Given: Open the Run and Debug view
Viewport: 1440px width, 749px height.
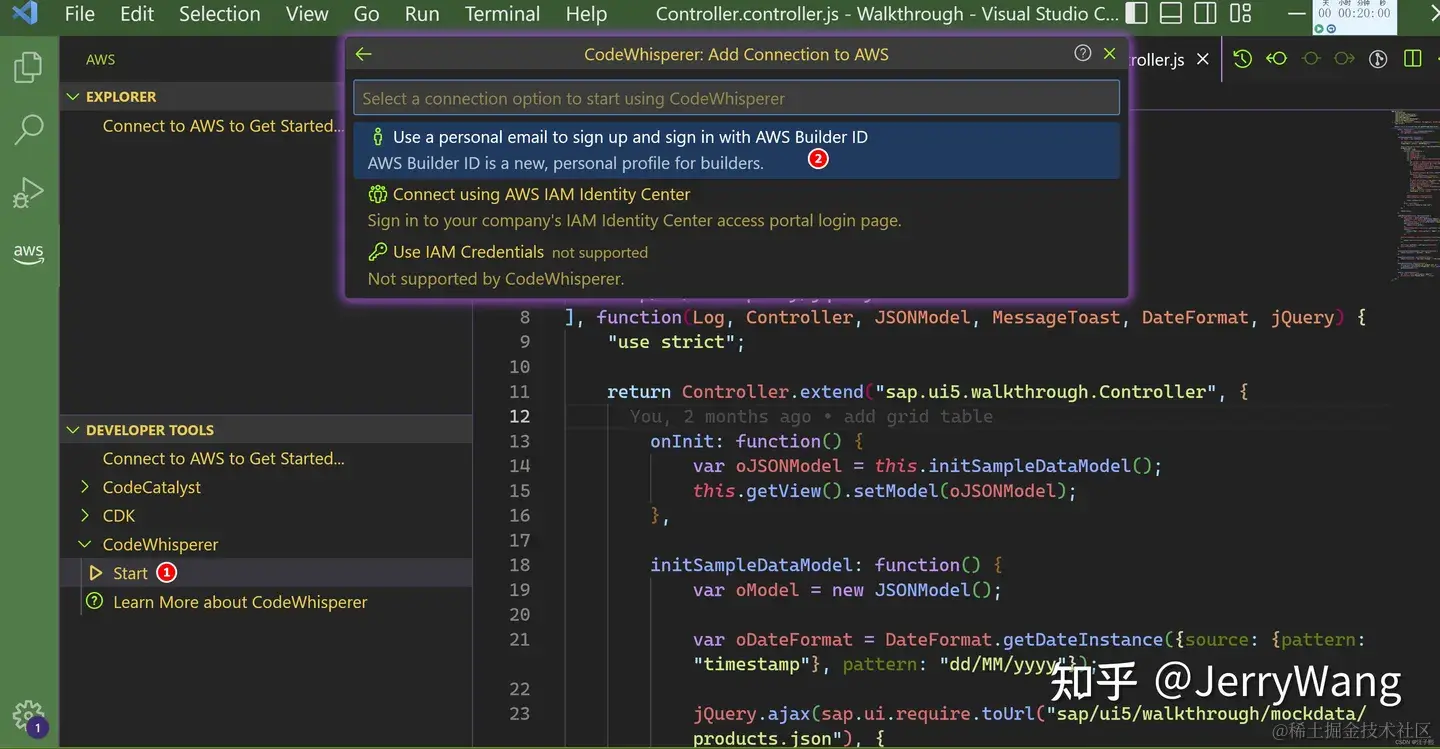Looking at the screenshot, I should coord(28,192).
